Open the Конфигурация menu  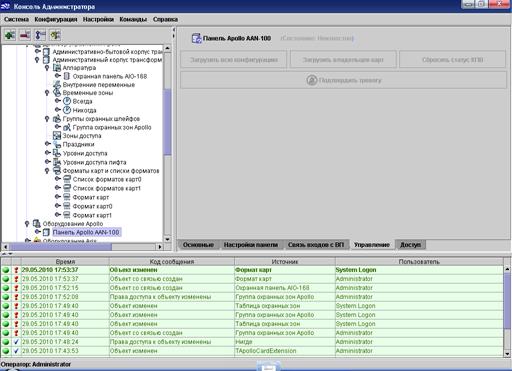(x=56, y=19)
